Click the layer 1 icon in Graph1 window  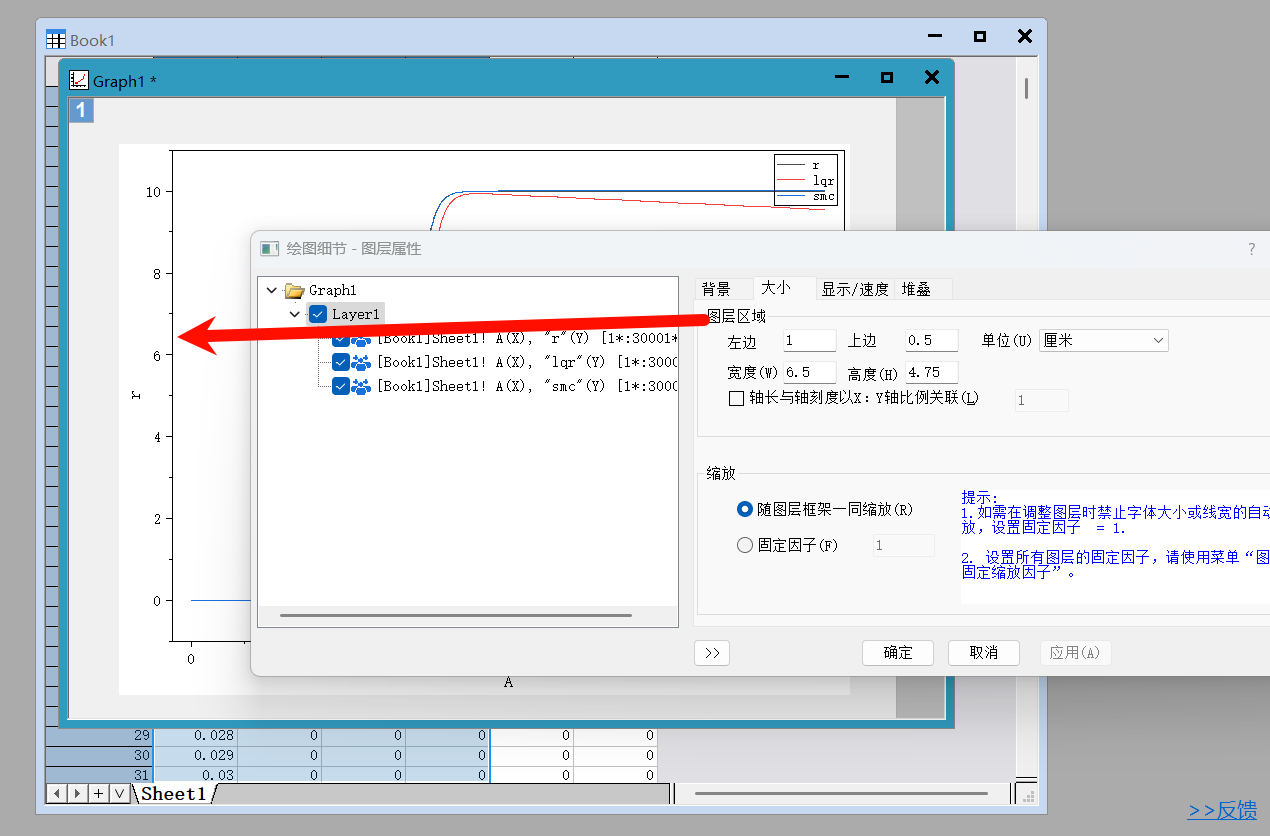pyautogui.click(x=81, y=110)
